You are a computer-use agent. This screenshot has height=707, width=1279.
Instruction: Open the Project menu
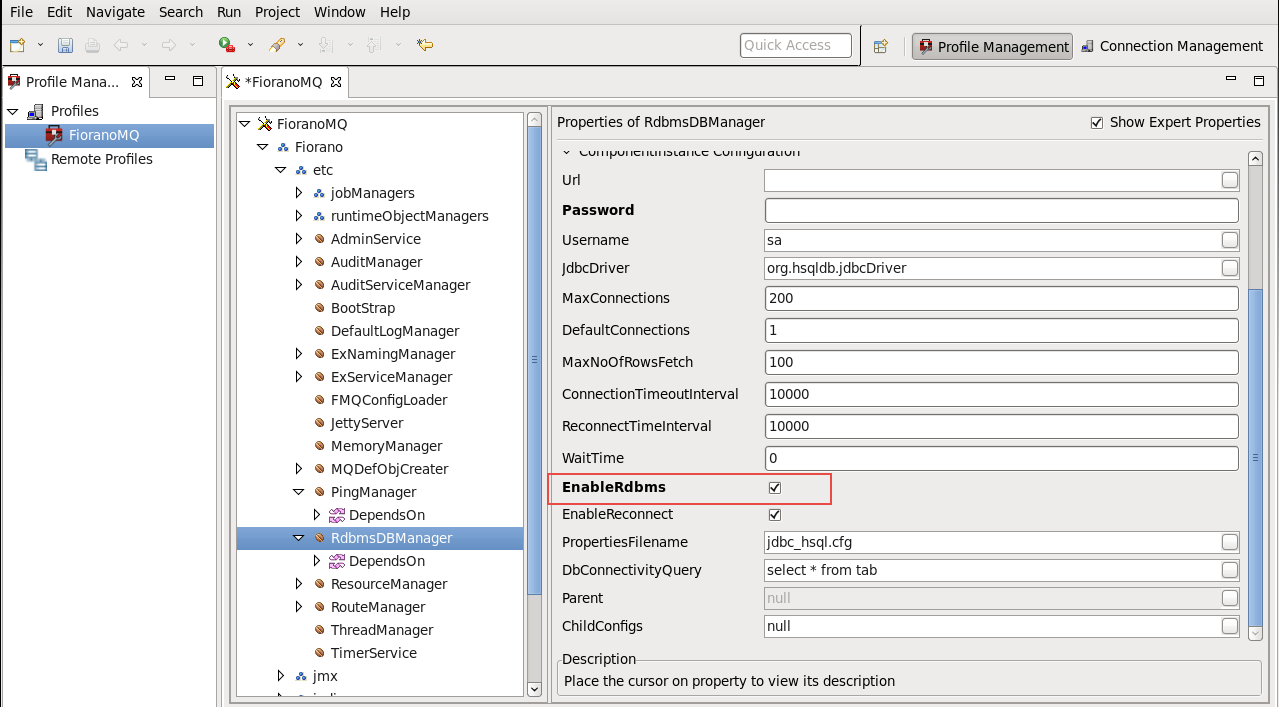pos(277,12)
